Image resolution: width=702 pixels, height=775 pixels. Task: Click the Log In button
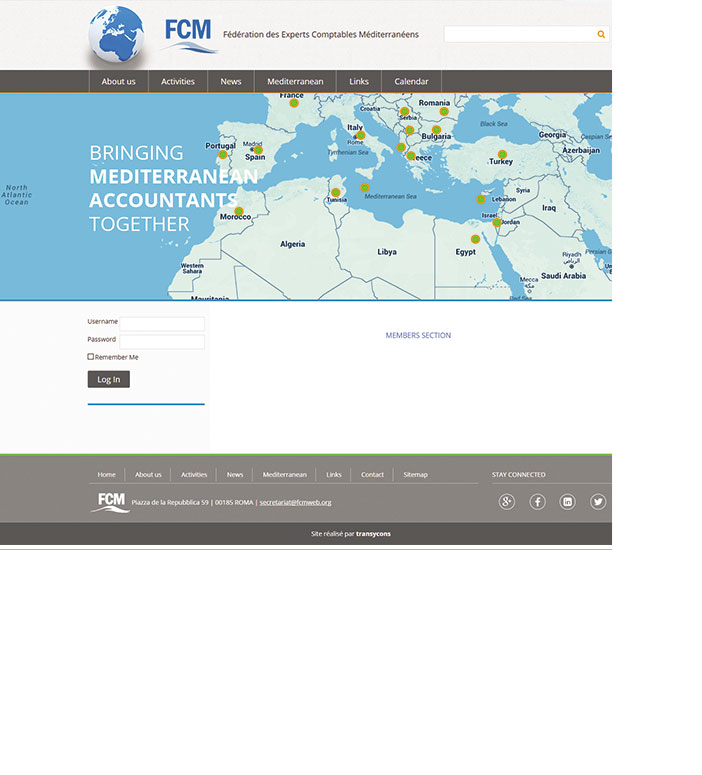coord(109,380)
